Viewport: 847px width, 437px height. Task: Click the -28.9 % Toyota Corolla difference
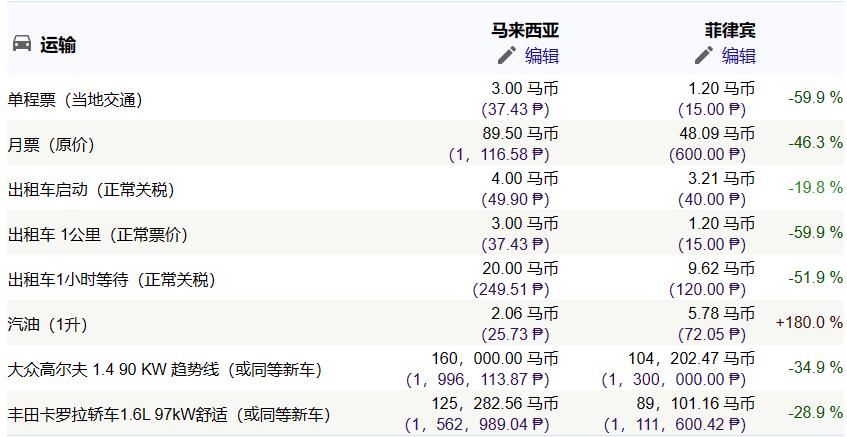815,413
